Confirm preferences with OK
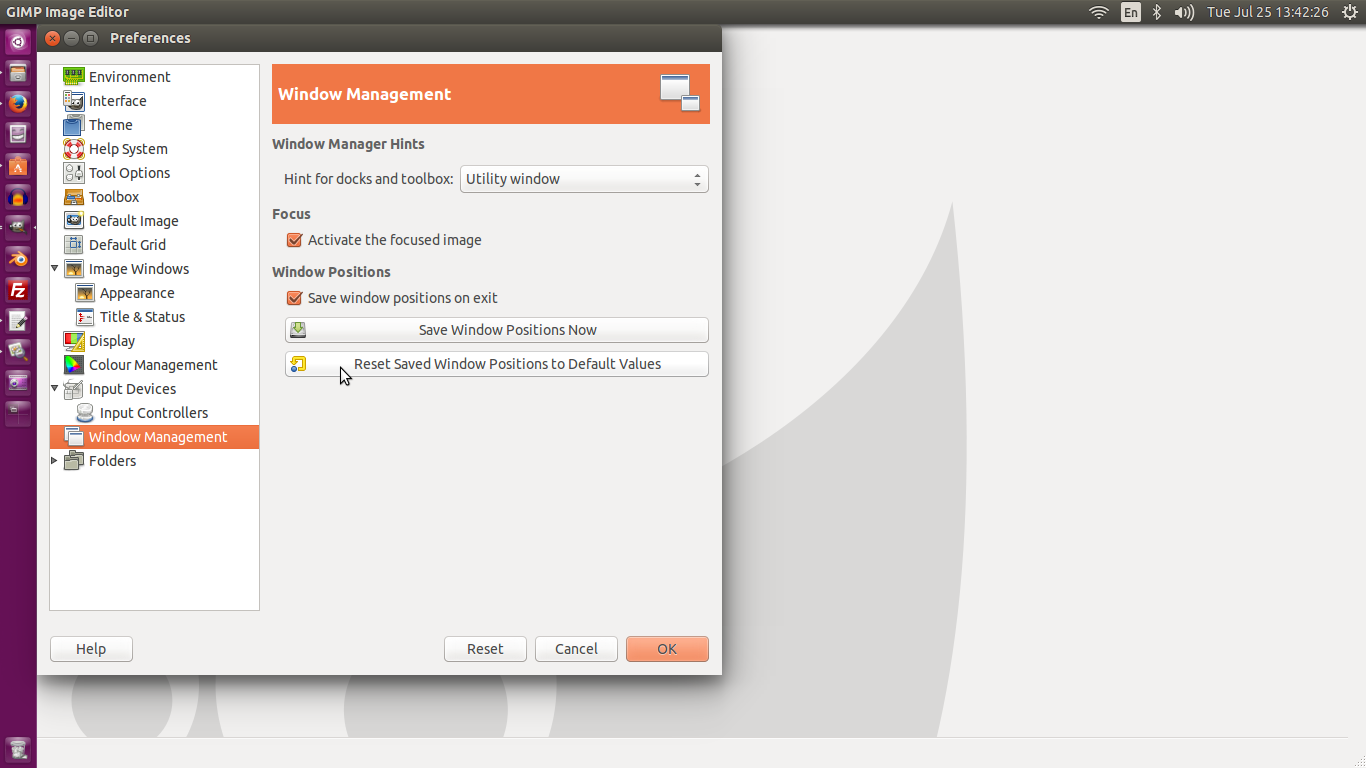The width and height of the screenshot is (1366, 768). click(x=667, y=649)
